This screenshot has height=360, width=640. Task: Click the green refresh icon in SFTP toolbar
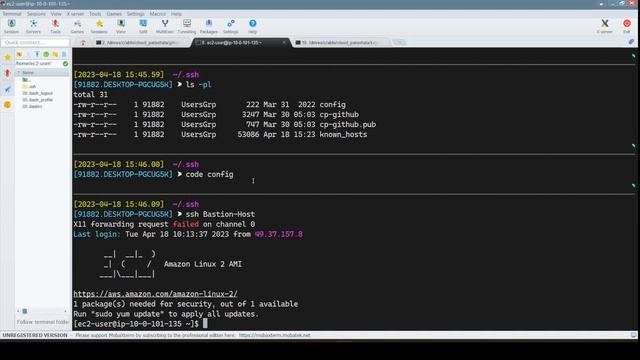pyautogui.click(x=46, y=54)
